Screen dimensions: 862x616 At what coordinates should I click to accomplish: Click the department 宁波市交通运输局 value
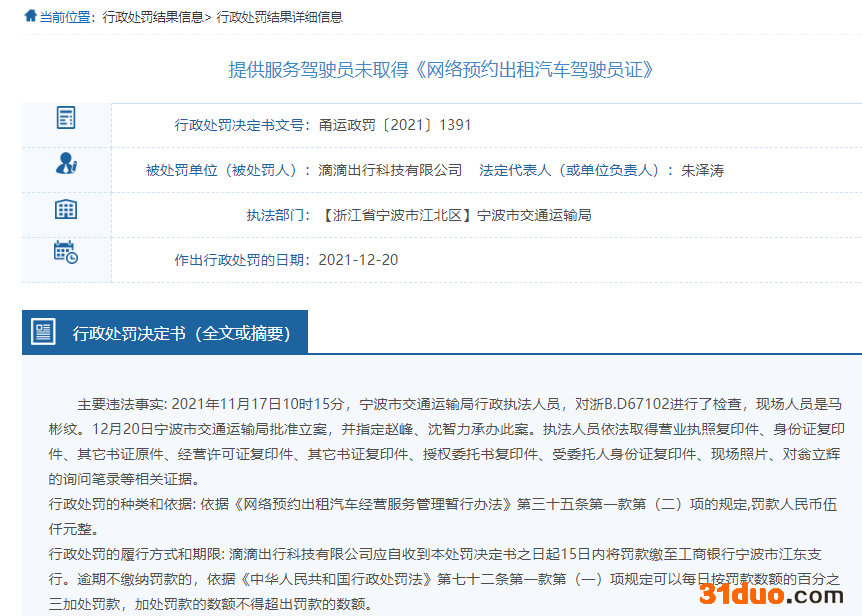pos(534,215)
